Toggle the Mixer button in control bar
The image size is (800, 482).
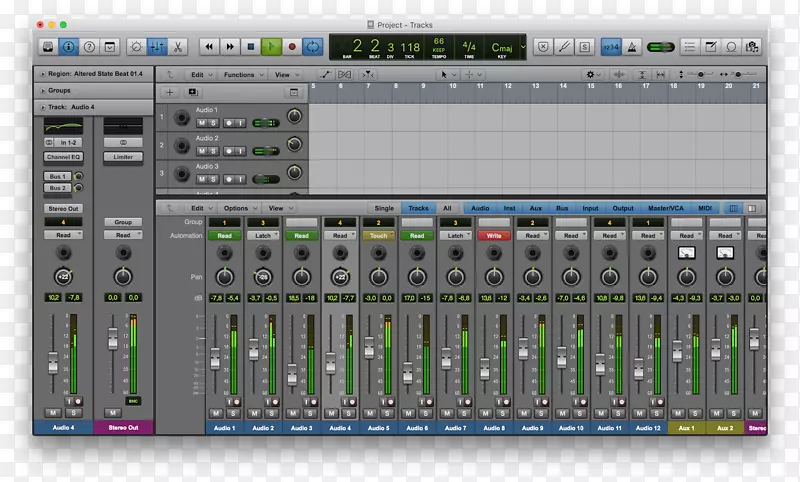[x=157, y=46]
